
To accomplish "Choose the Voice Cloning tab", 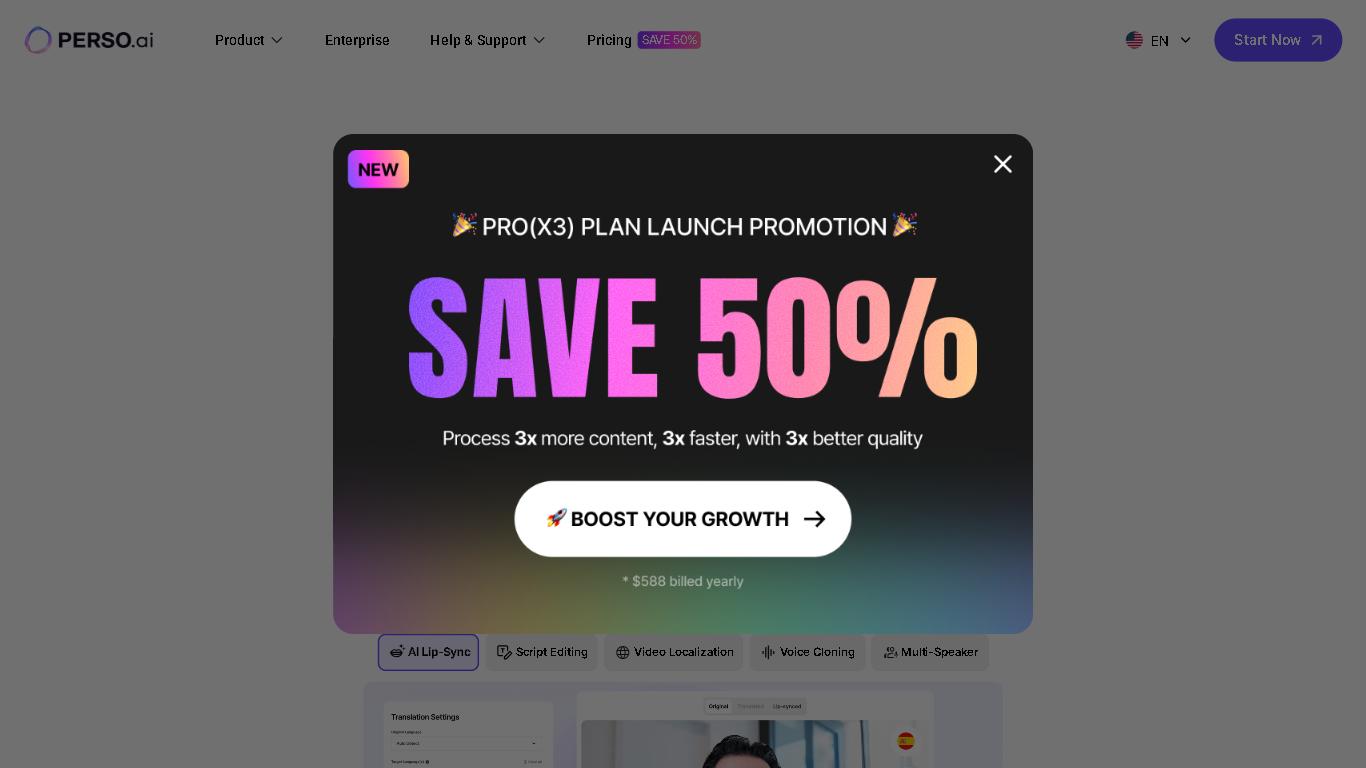I will pyautogui.click(x=808, y=652).
